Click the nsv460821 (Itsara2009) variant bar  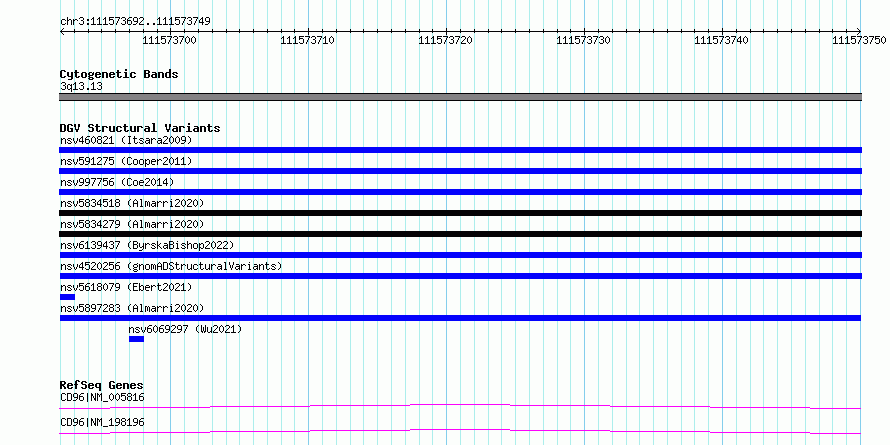pyautogui.click(x=460, y=150)
